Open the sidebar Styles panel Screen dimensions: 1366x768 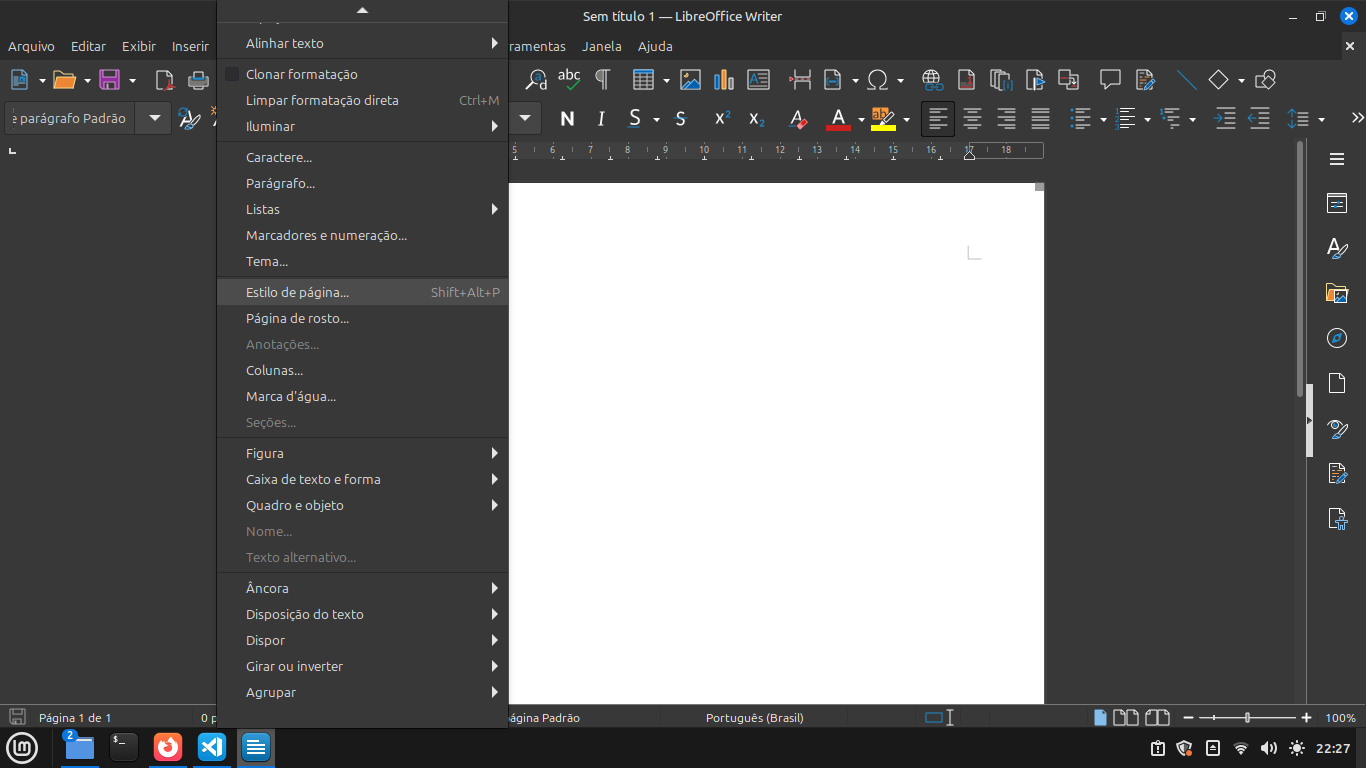click(1337, 249)
